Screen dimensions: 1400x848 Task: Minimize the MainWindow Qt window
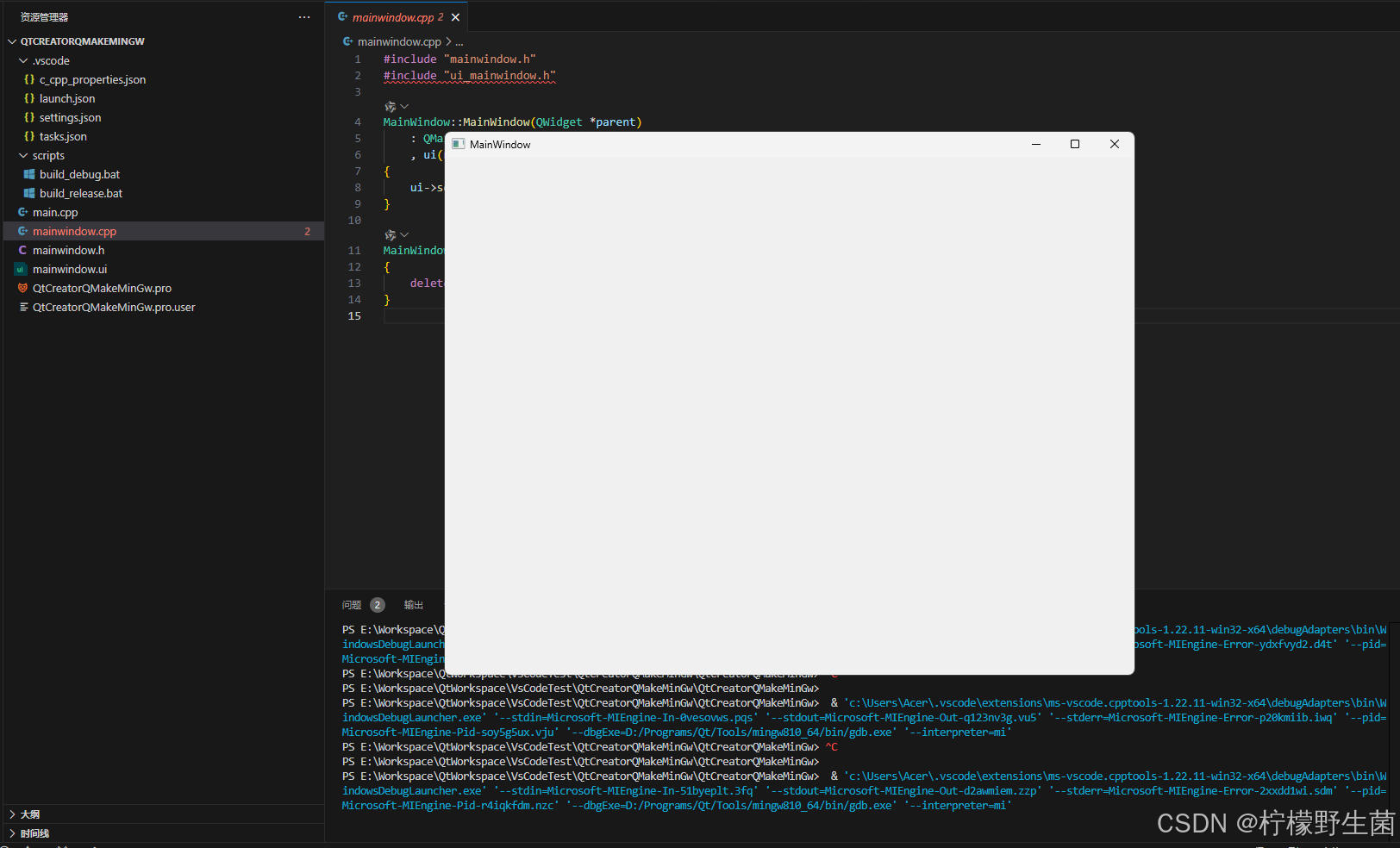coord(1036,144)
